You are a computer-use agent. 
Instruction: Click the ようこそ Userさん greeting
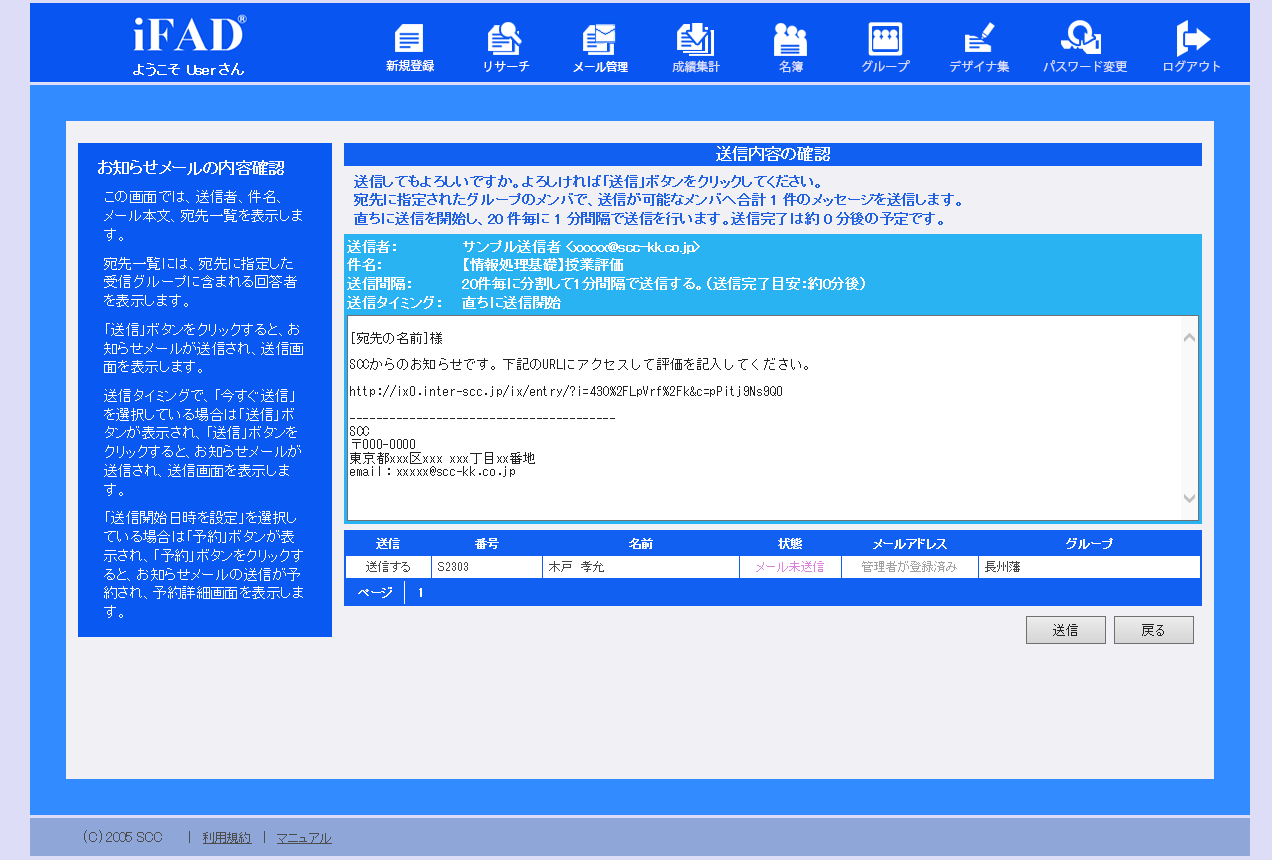pyautogui.click(x=188, y=69)
